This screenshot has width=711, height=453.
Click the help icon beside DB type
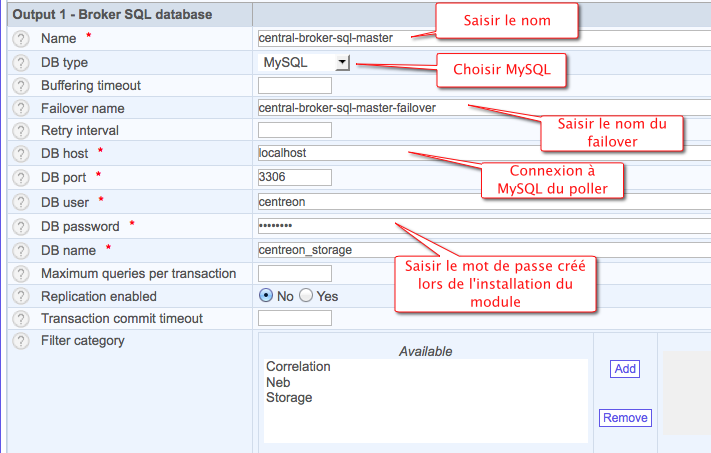click(20, 62)
